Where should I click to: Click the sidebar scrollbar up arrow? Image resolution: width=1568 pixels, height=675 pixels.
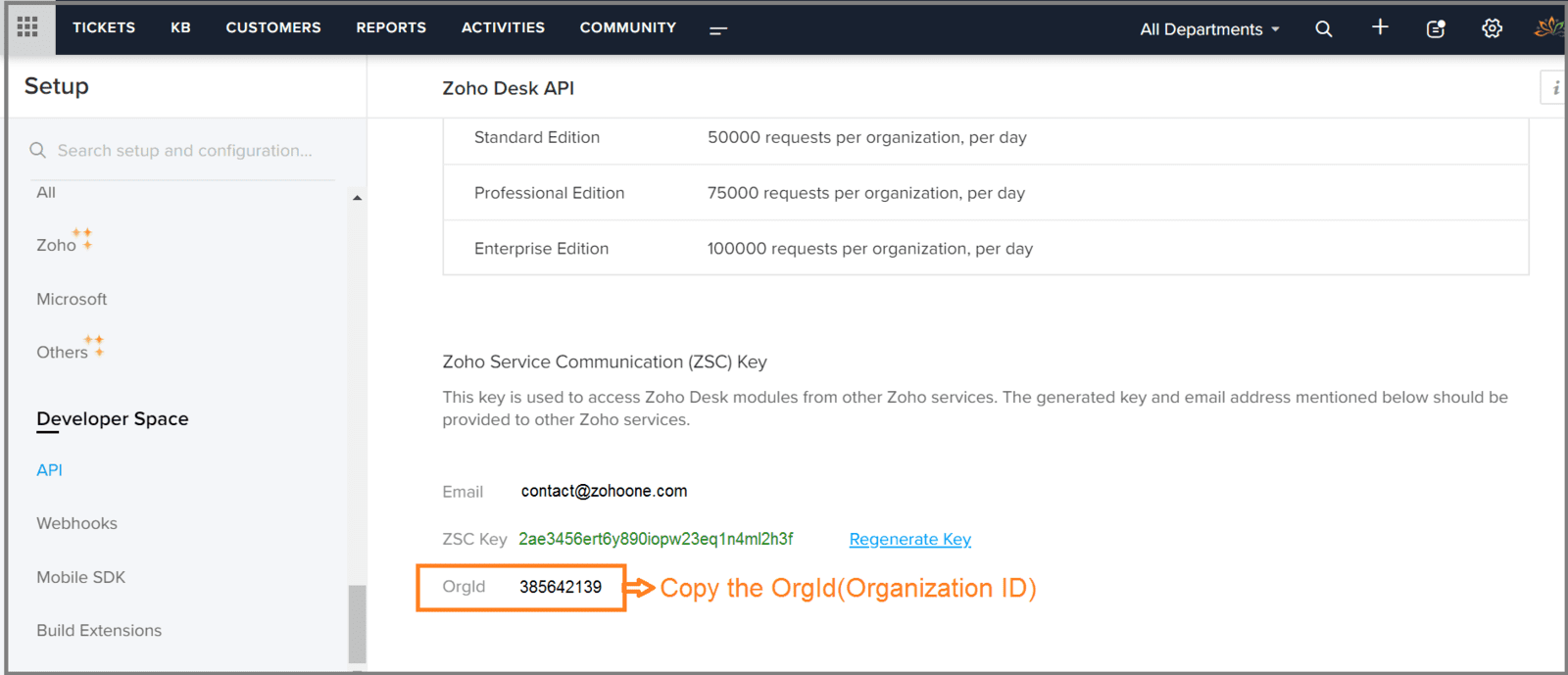[357, 198]
